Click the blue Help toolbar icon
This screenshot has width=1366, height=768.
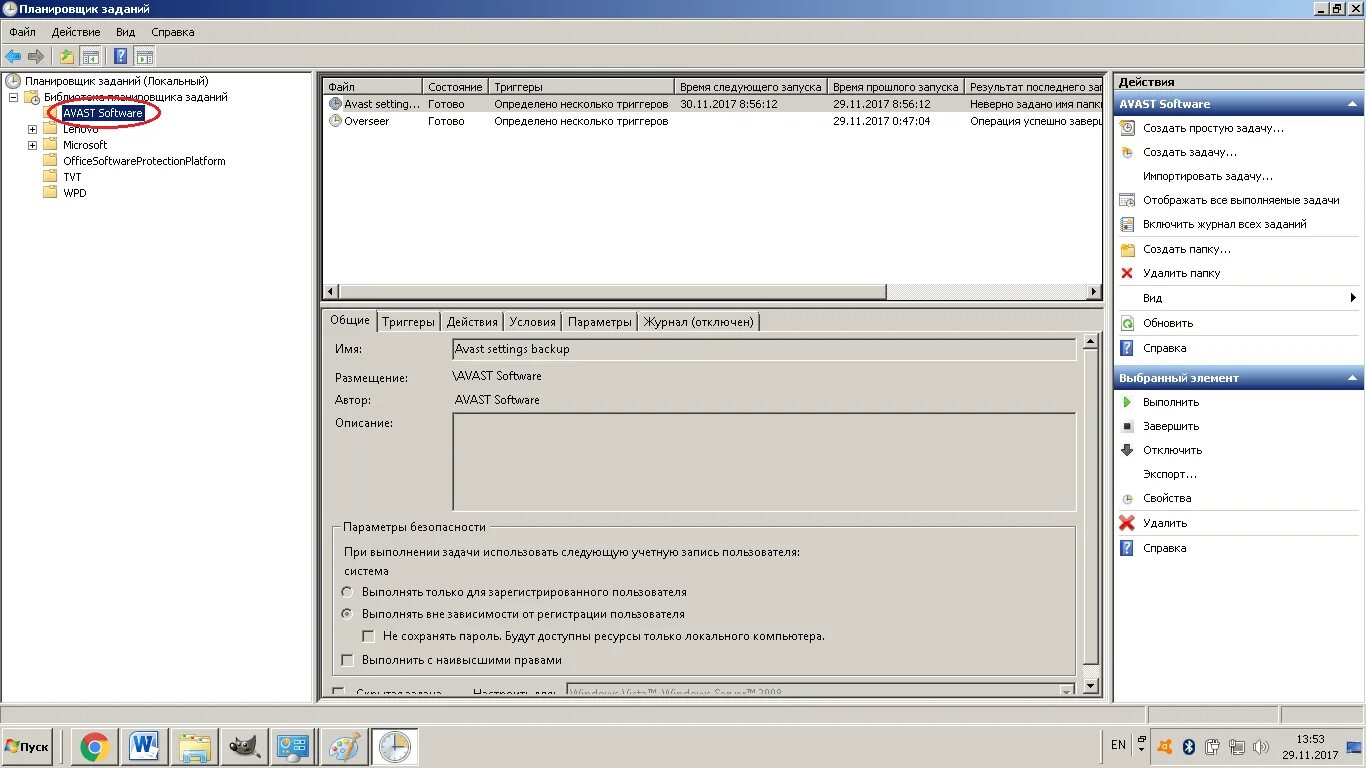click(x=121, y=56)
